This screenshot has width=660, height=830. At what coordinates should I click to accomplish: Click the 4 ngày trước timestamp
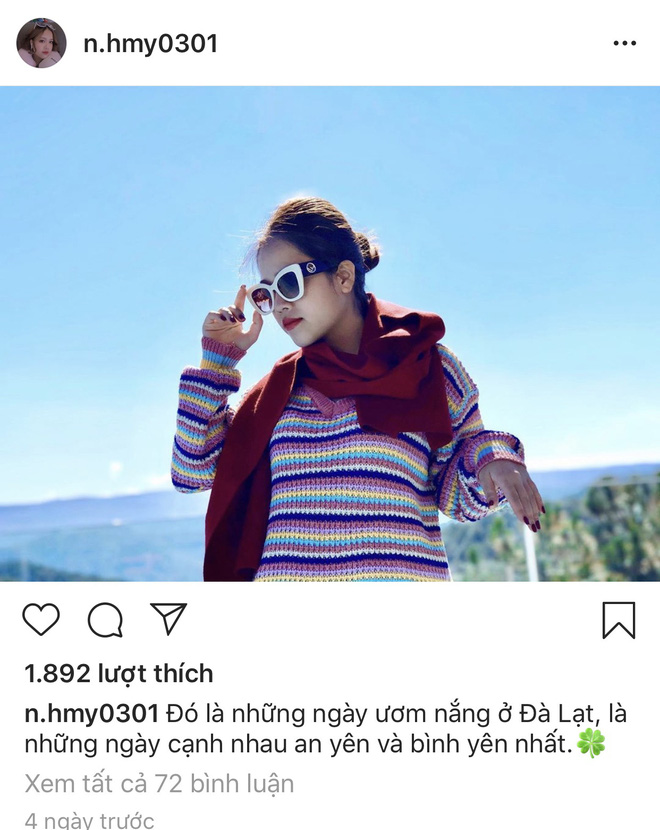point(89,820)
